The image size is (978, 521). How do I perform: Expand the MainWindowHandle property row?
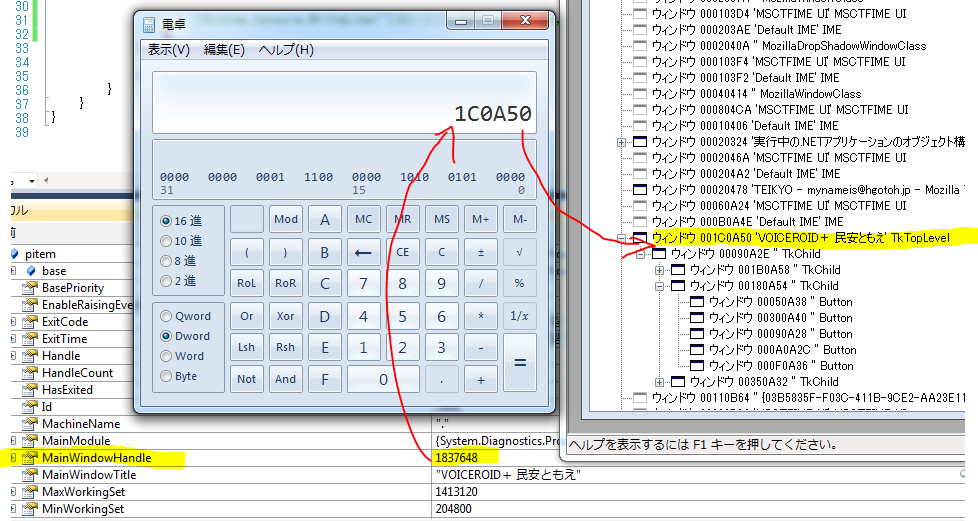tap(13, 458)
